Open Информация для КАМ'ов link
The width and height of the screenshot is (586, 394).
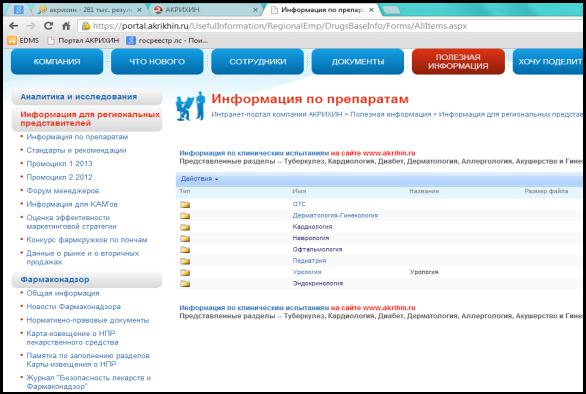tap(72, 204)
